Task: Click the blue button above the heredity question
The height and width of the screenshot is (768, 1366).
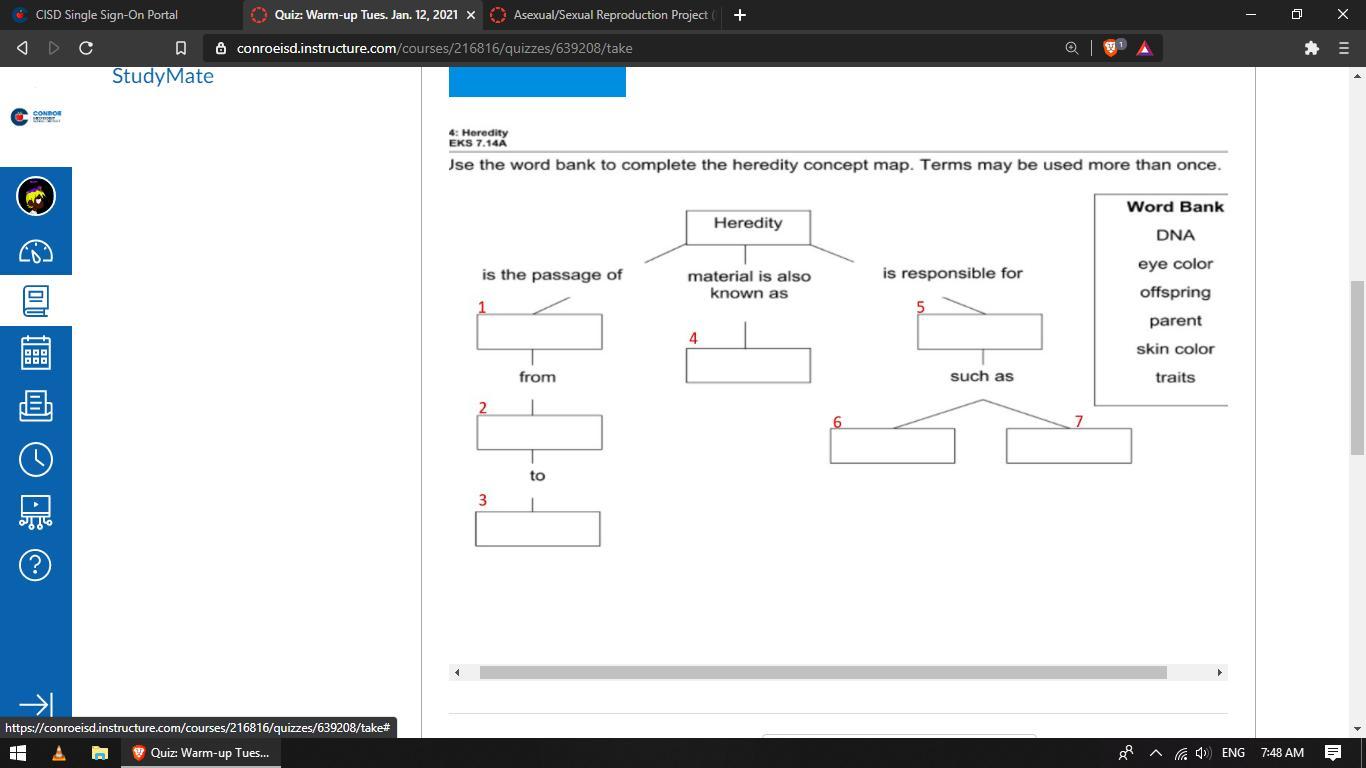Action: tap(537, 82)
